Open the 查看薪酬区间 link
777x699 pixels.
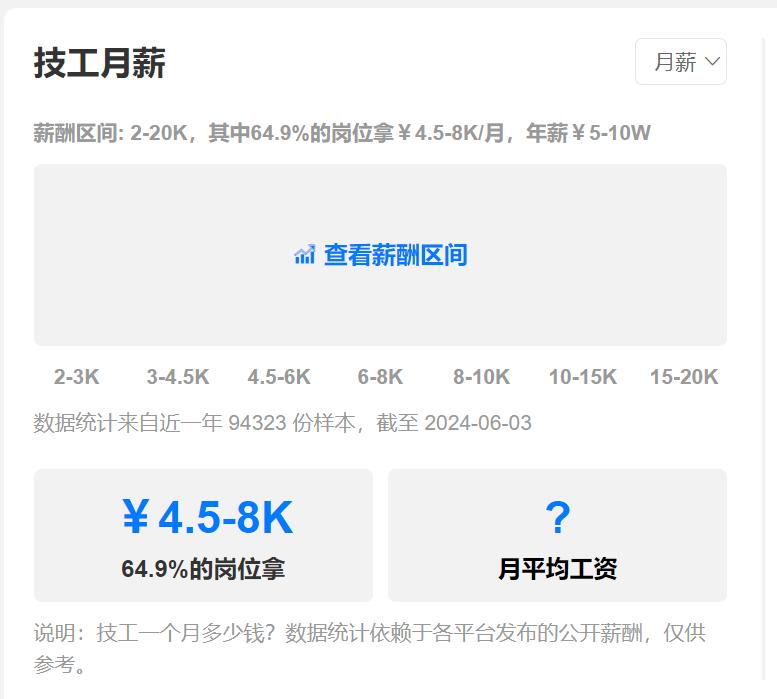pyautogui.click(x=395, y=255)
